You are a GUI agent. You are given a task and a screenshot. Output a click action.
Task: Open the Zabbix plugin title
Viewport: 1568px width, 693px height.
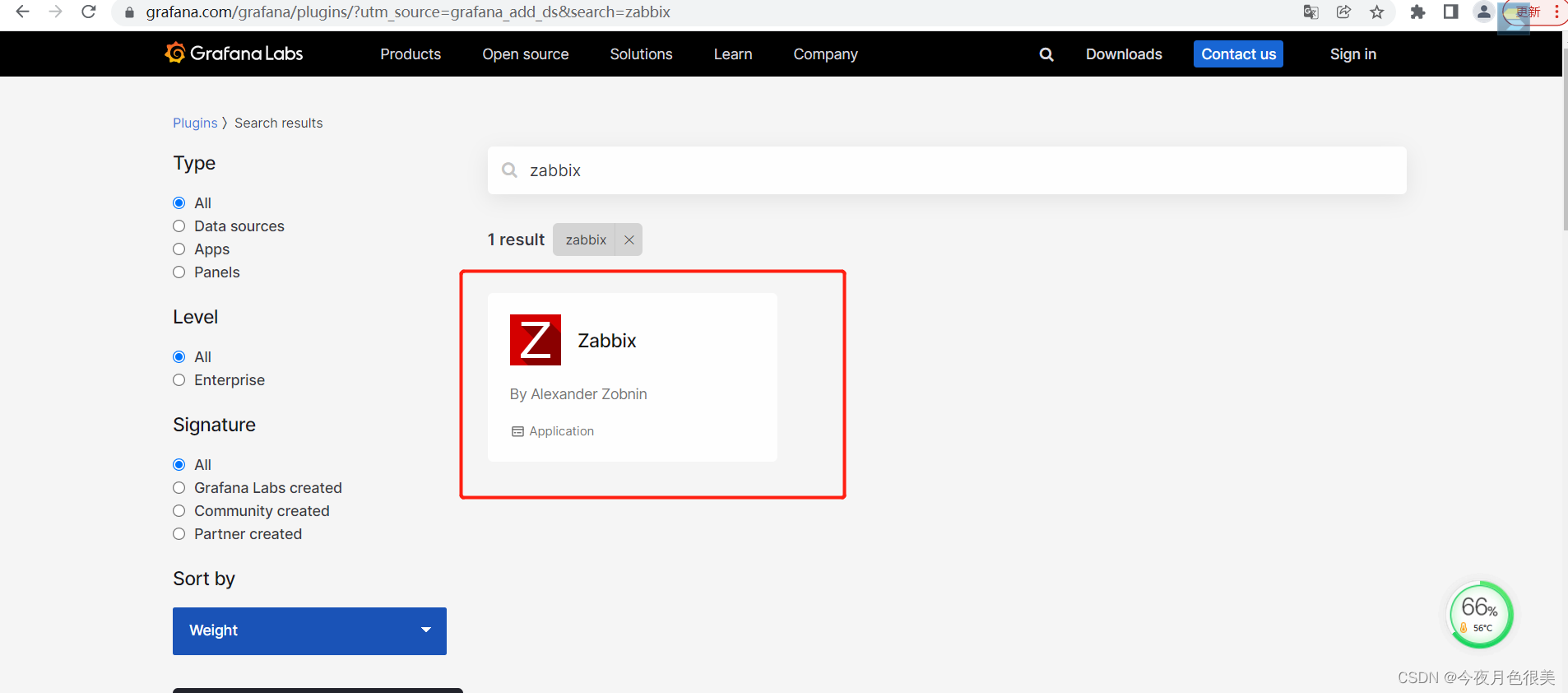pos(607,341)
